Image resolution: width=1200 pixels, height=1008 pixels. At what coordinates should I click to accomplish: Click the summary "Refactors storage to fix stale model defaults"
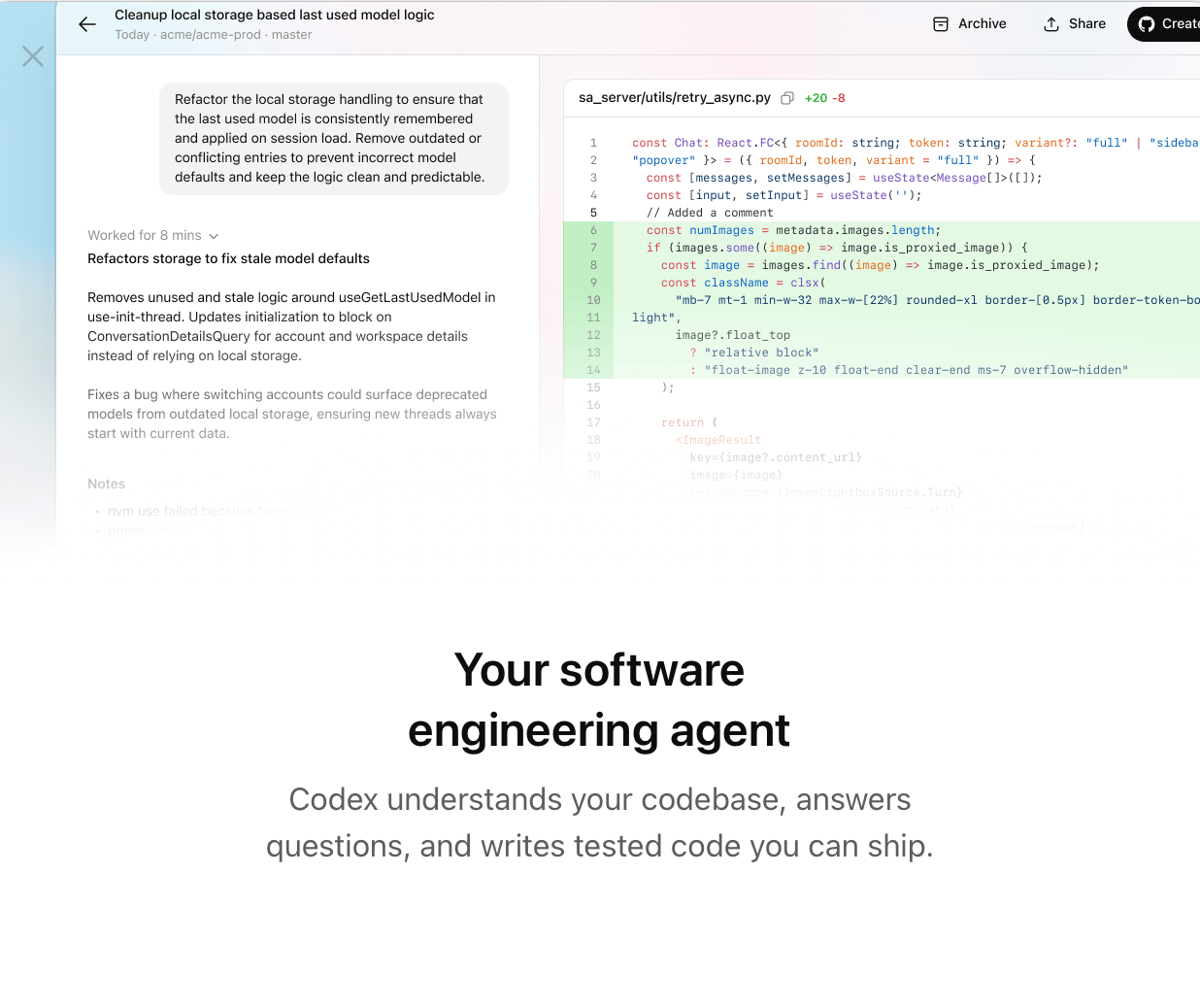(228, 258)
